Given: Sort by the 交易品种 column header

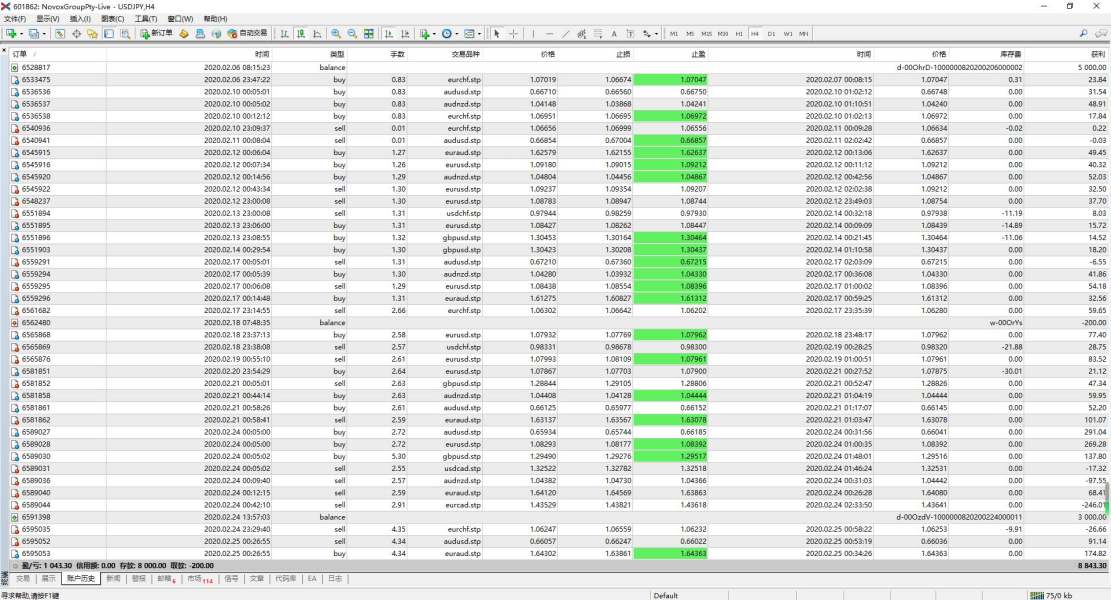Looking at the screenshot, I should tap(466, 54).
